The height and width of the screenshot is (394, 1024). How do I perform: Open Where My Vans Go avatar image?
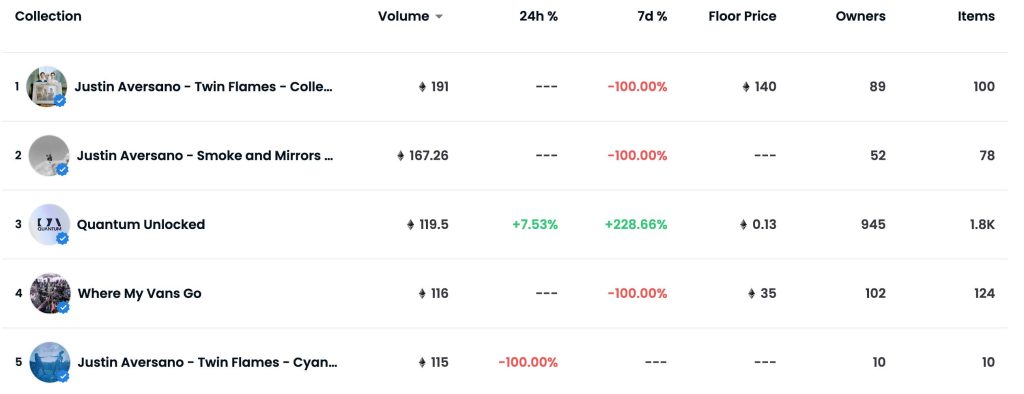point(50,293)
